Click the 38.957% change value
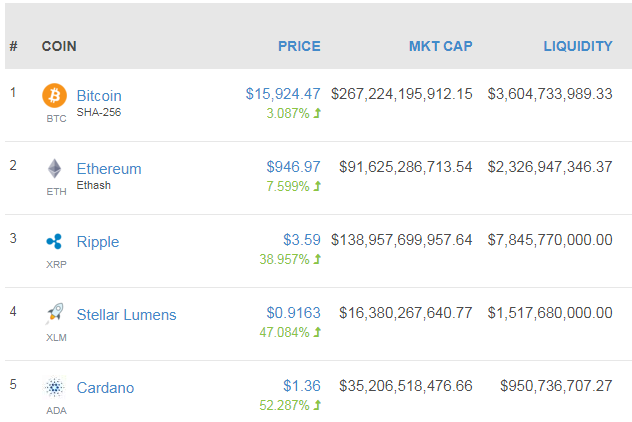 point(285,259)
